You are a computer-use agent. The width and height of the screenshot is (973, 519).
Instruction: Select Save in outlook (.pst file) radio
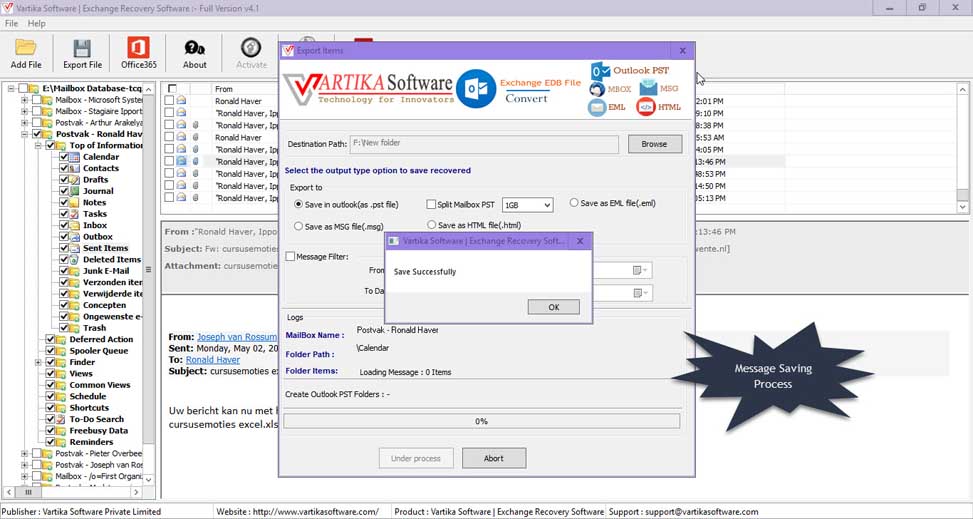298,204
